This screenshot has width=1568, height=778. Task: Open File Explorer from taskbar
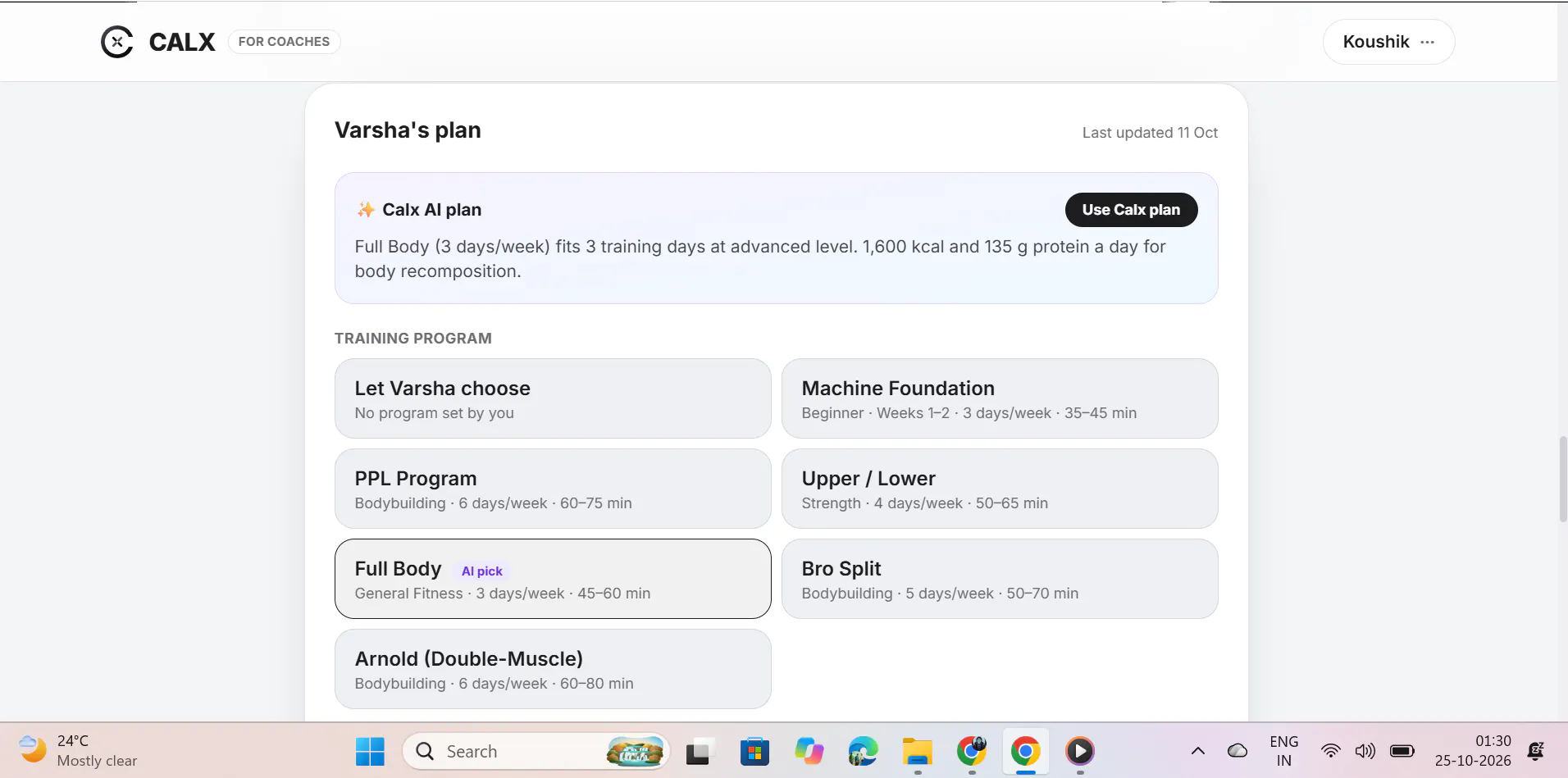click(918, 751)
